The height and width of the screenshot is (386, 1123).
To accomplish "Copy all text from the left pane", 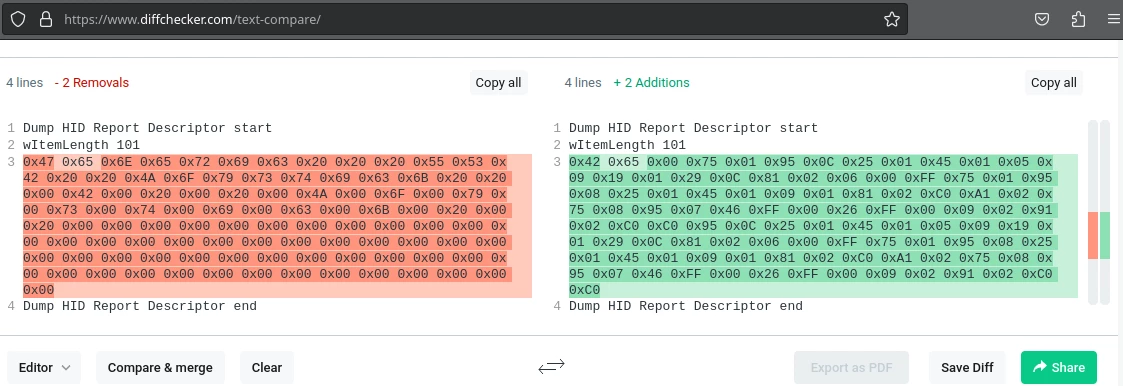I will [498, 82].
